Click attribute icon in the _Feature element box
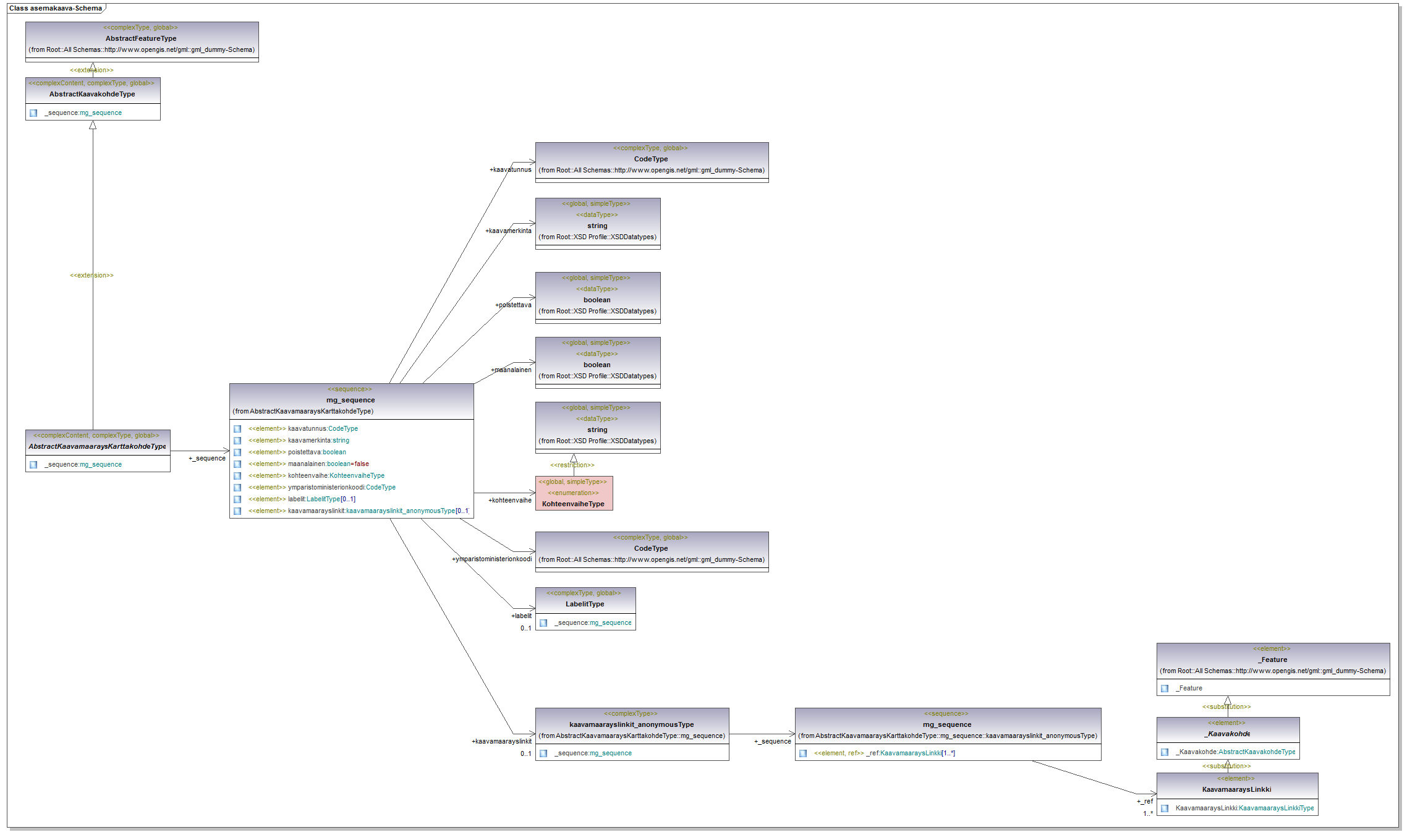 coord(1165,689)
